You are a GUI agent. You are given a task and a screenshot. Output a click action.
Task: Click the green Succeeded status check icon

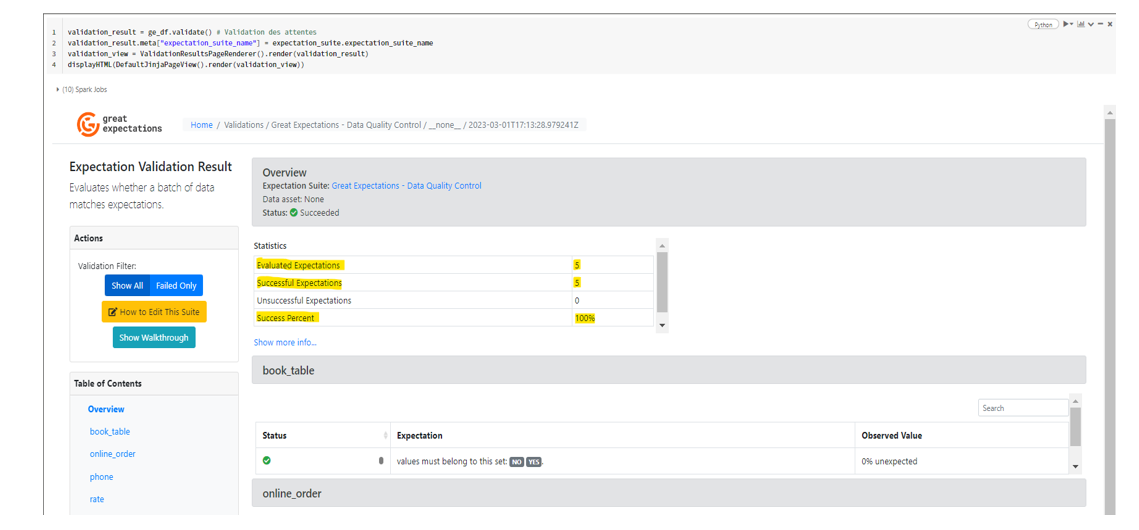tap(293, 213)
